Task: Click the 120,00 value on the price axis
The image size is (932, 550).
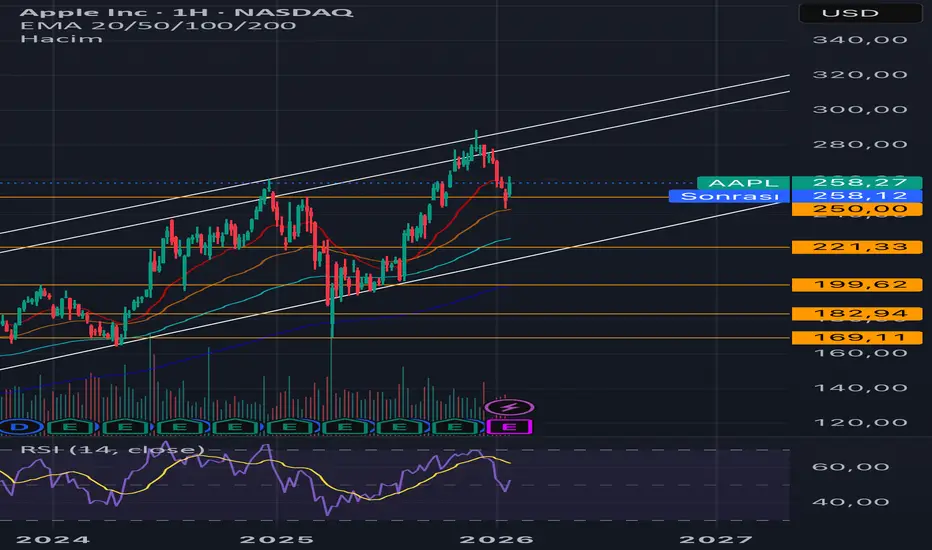Action: click(859, 423)
